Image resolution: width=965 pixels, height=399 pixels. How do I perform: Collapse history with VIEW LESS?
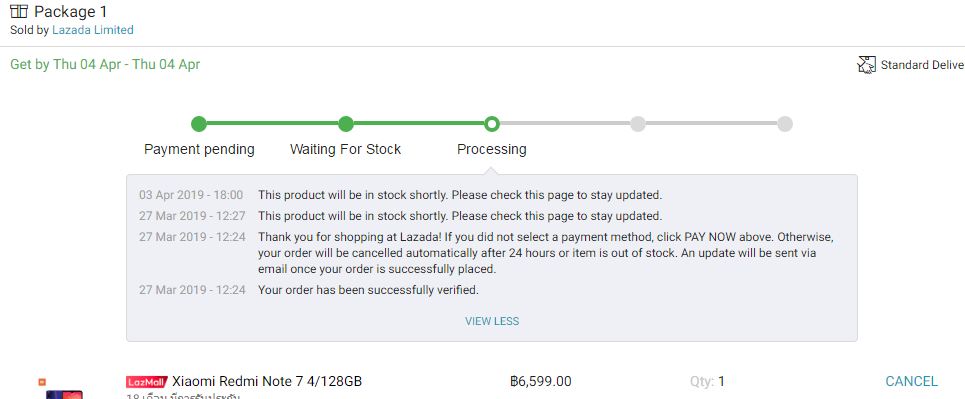click(492, 321)
